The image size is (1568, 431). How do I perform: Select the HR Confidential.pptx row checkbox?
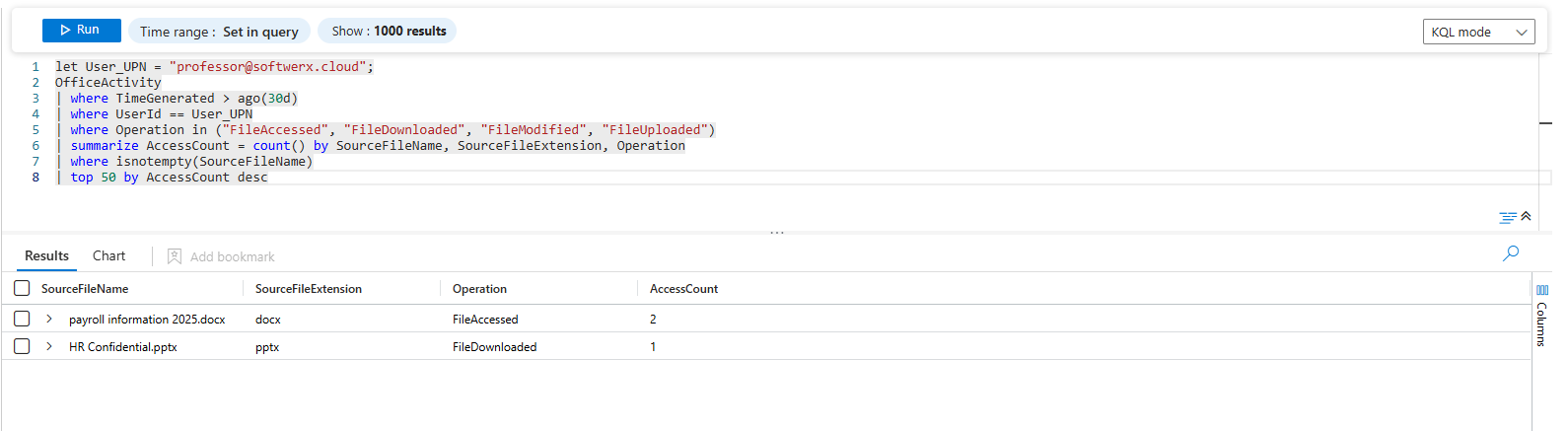pos(22,346)
